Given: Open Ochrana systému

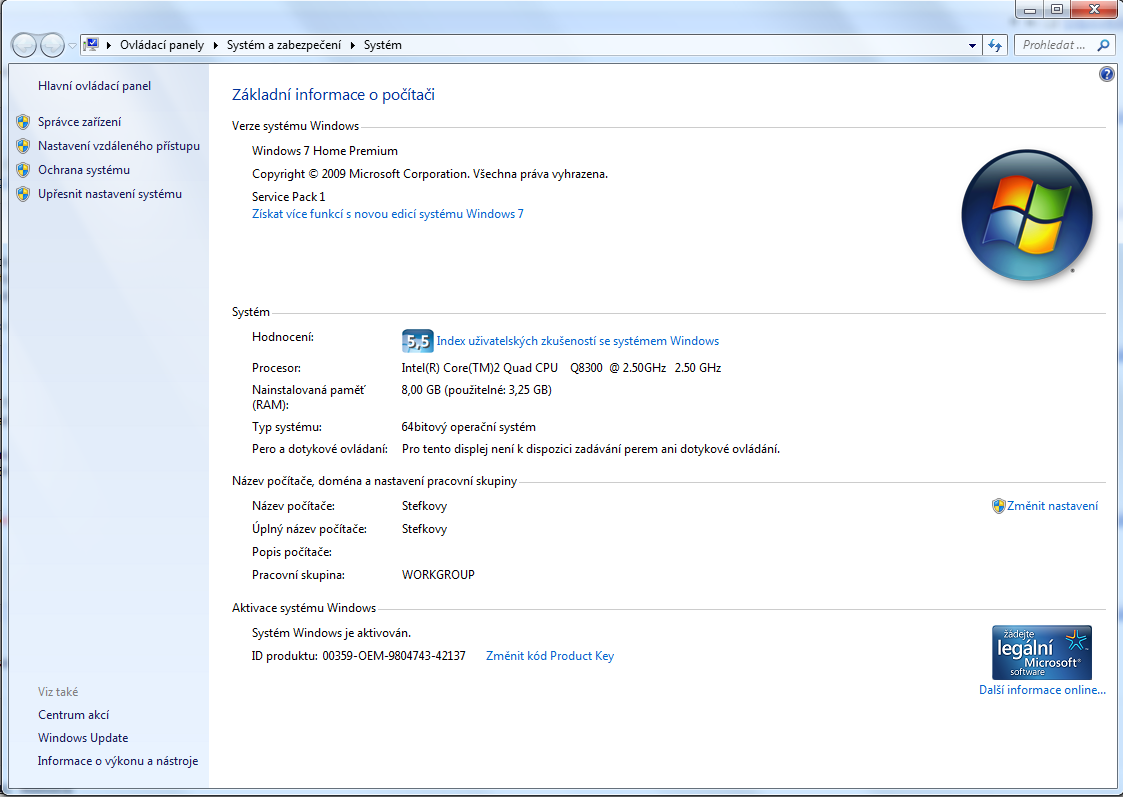Looking at the screenshot, I should (x=84, y=170).
